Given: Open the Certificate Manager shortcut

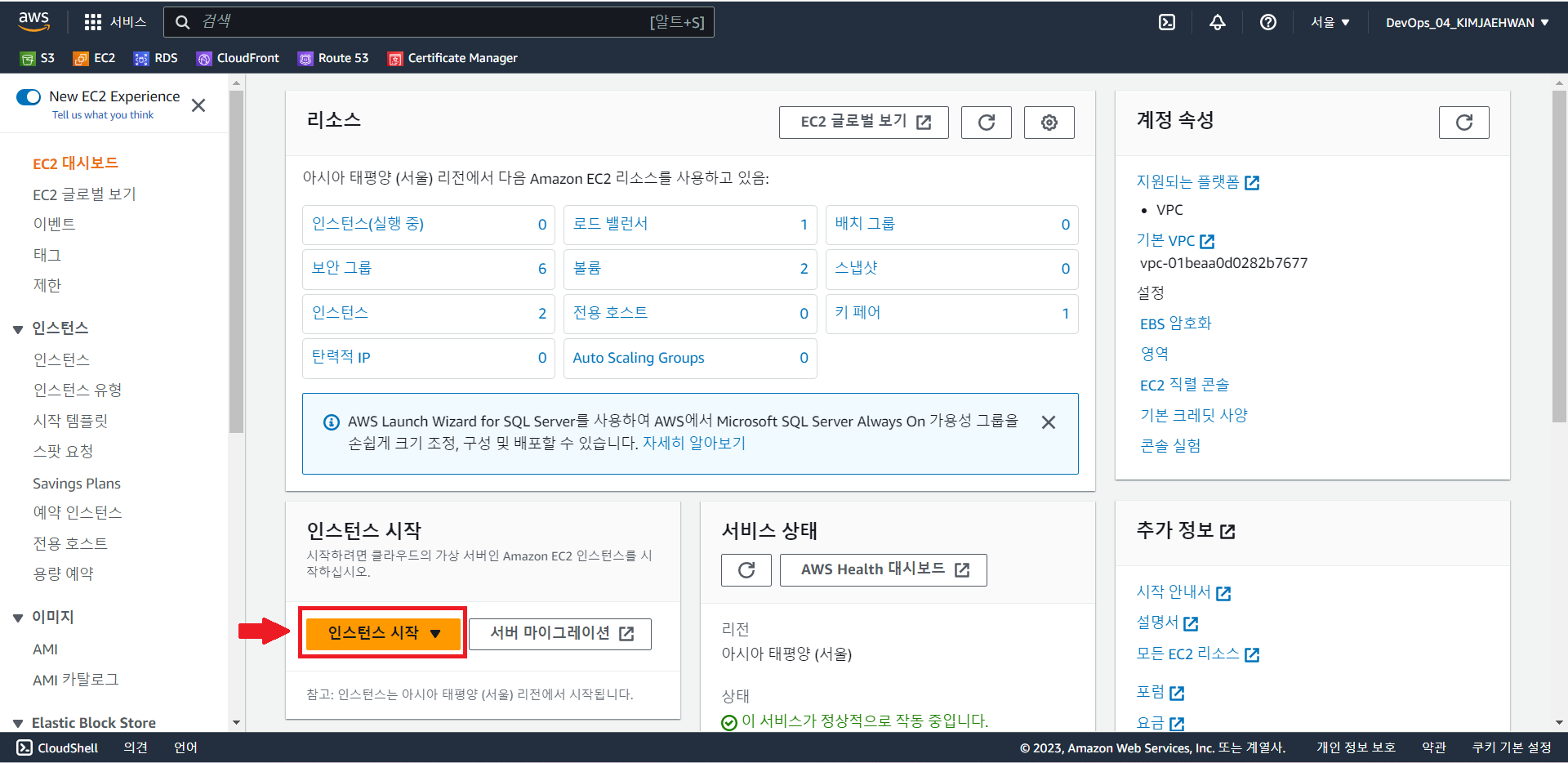Looking at the screenshot, I should (452, 58).
